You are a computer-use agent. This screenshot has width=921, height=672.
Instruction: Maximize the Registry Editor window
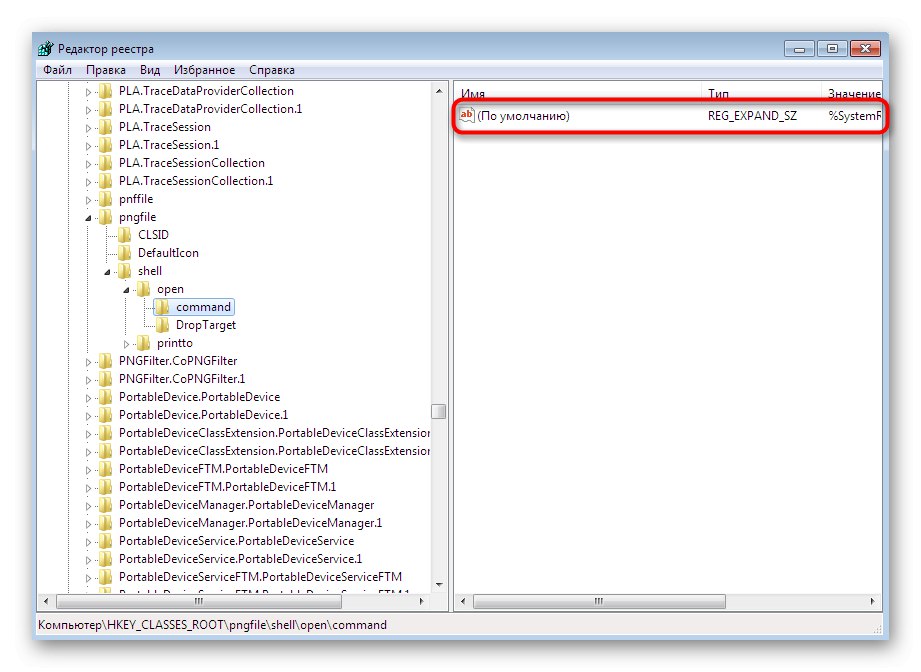(x=832, y=49)
